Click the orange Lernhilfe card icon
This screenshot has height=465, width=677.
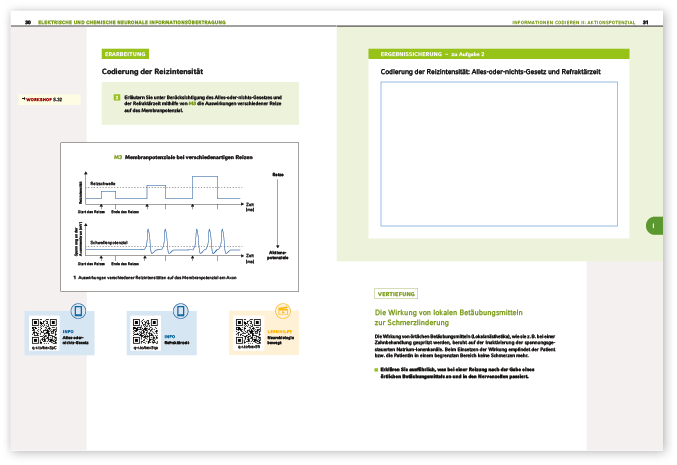[x=282, y=310]
